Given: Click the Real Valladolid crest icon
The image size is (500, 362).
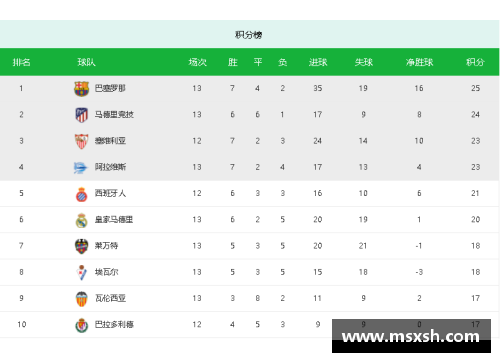Looking at the screenshot, I should (x=81, y=325).
